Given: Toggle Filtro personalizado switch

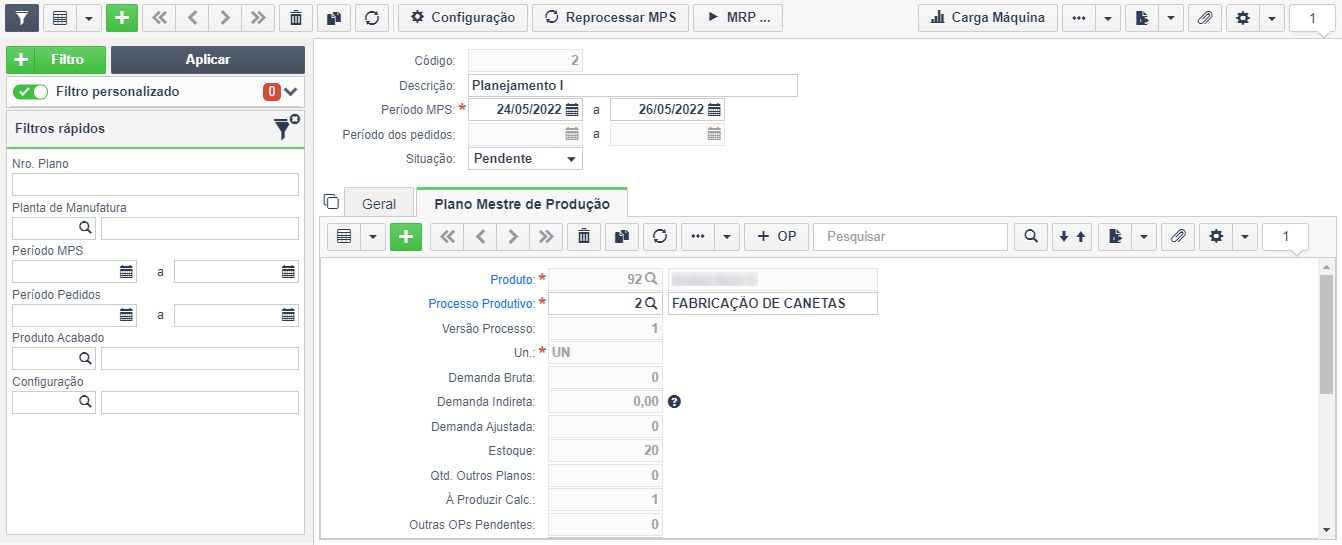Looking at the screenshot, I should click(x=31, y=91).
